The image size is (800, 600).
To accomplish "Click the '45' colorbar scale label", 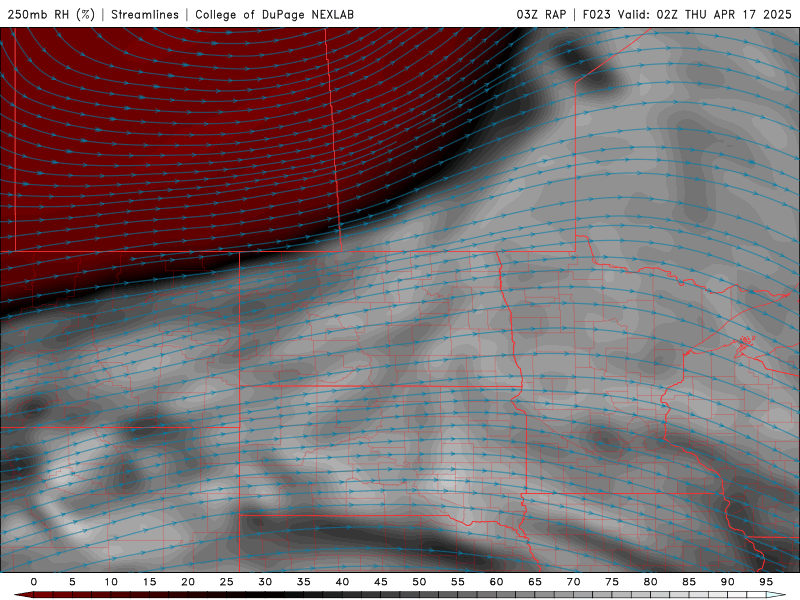I will 381,582.
